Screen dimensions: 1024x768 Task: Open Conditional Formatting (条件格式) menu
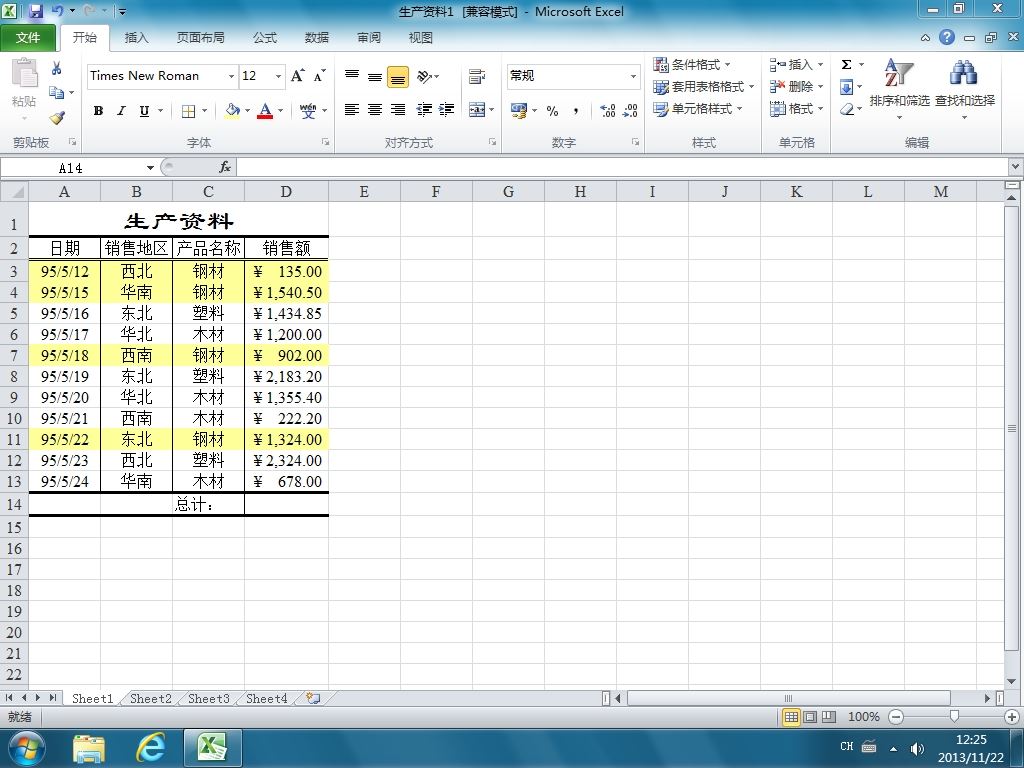pyautogui.click(x=692, y=64)
